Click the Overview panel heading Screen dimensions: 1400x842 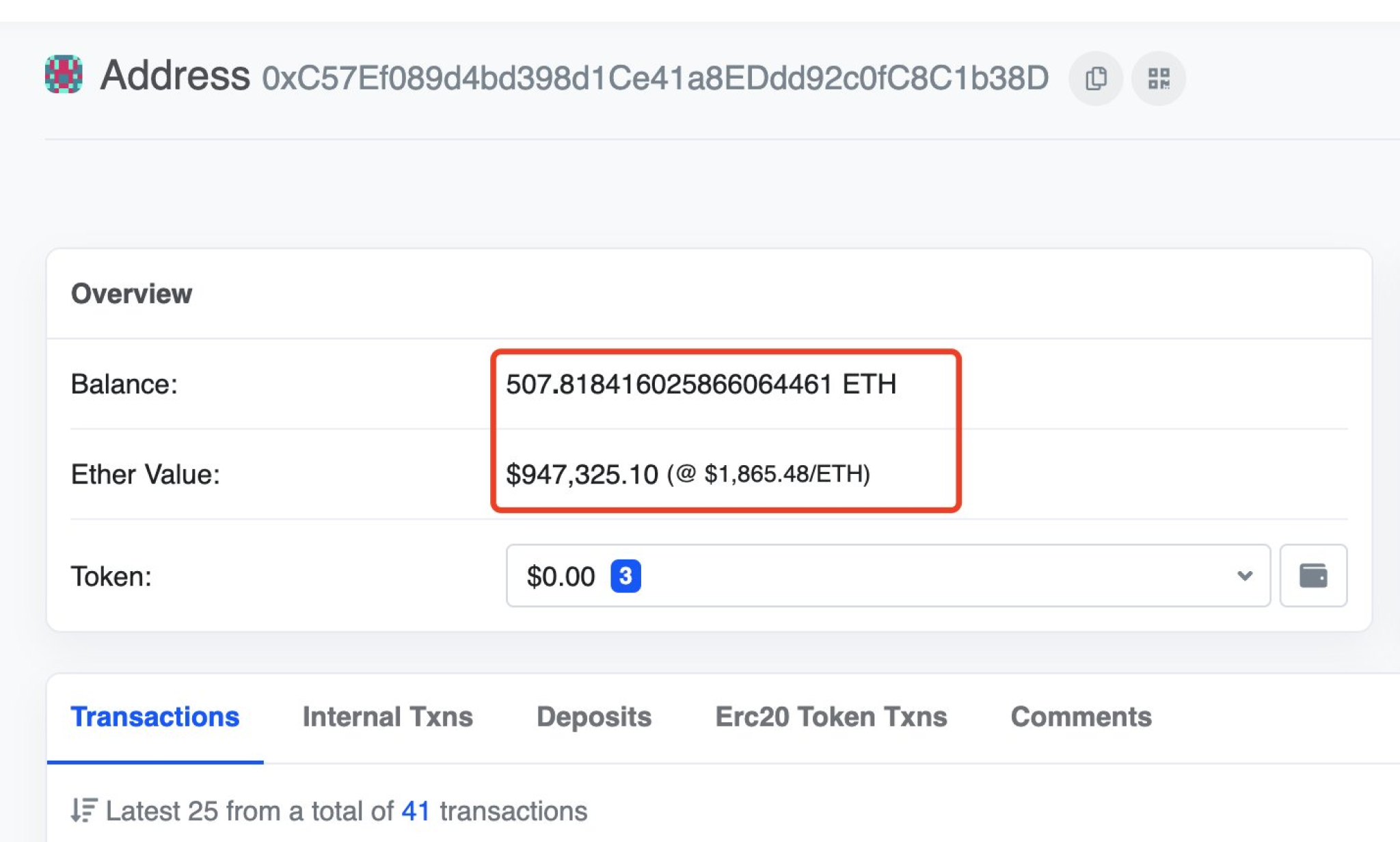point(131,293)
